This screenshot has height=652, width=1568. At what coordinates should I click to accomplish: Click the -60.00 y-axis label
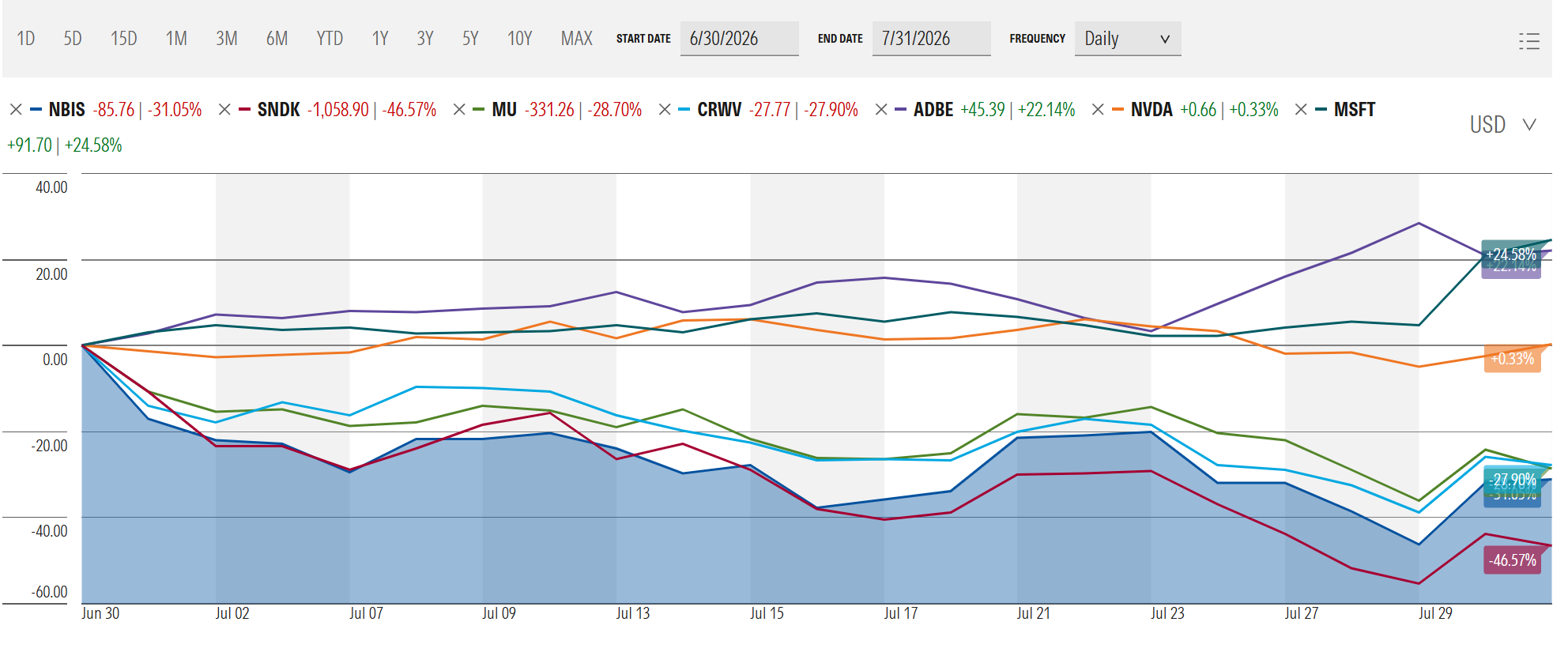pos(49,592)
